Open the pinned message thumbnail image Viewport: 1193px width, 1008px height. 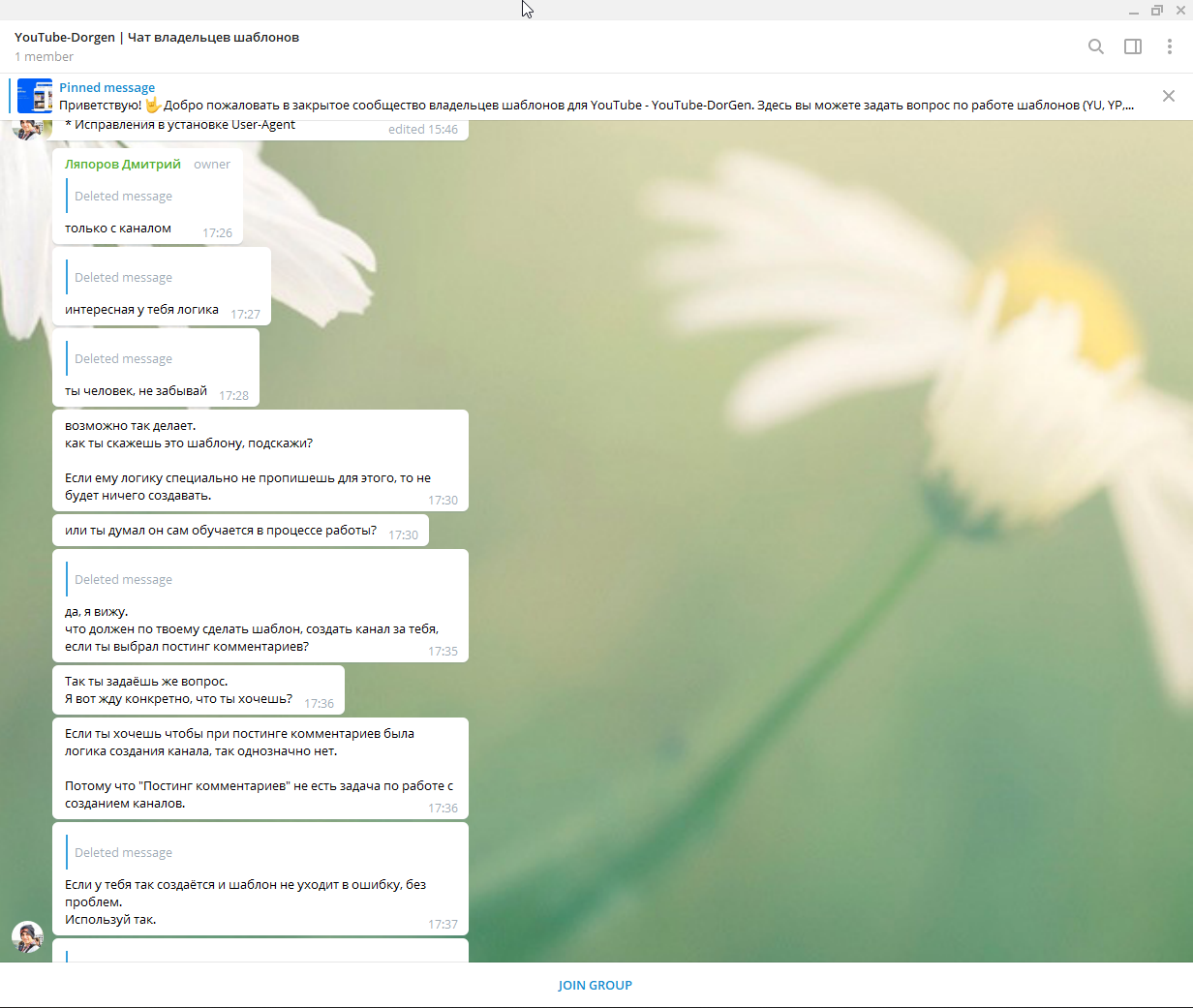pos(35,96)
